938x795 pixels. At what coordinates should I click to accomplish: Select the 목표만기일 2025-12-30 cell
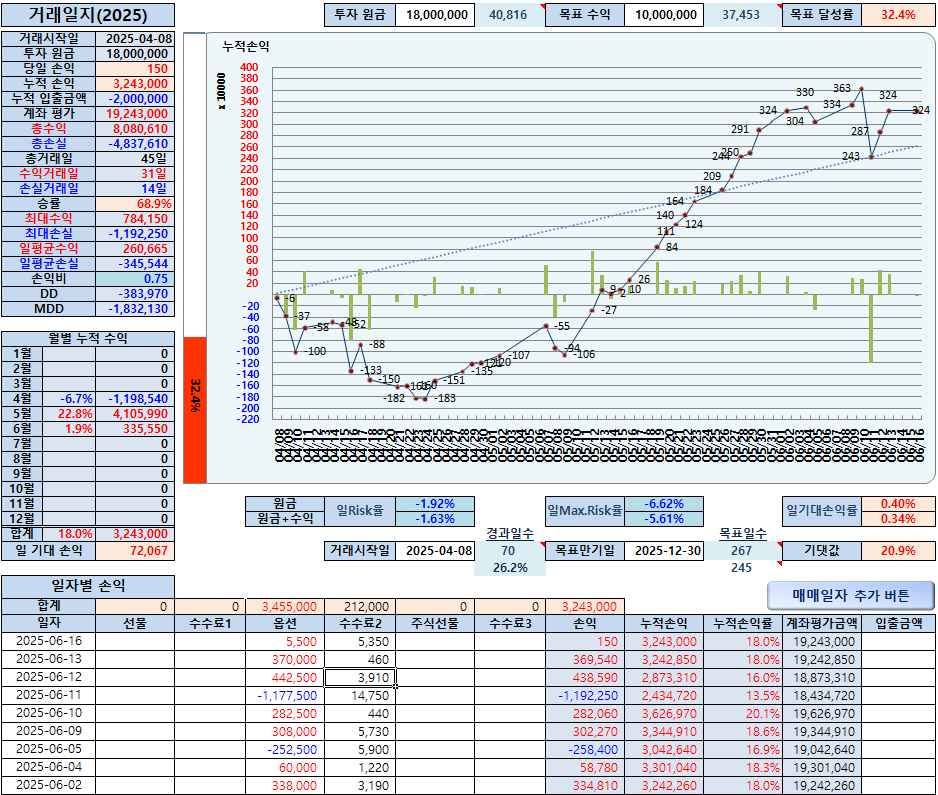(x=664, y=550)
